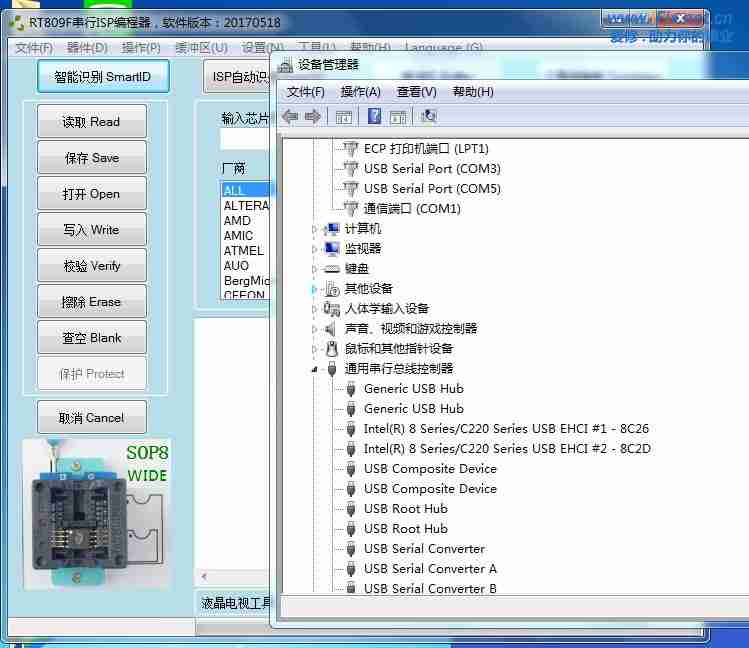Open 文件(F) menu in Device Manager
The width and height of the screenshot is (749, 648).
coord(305,92)
